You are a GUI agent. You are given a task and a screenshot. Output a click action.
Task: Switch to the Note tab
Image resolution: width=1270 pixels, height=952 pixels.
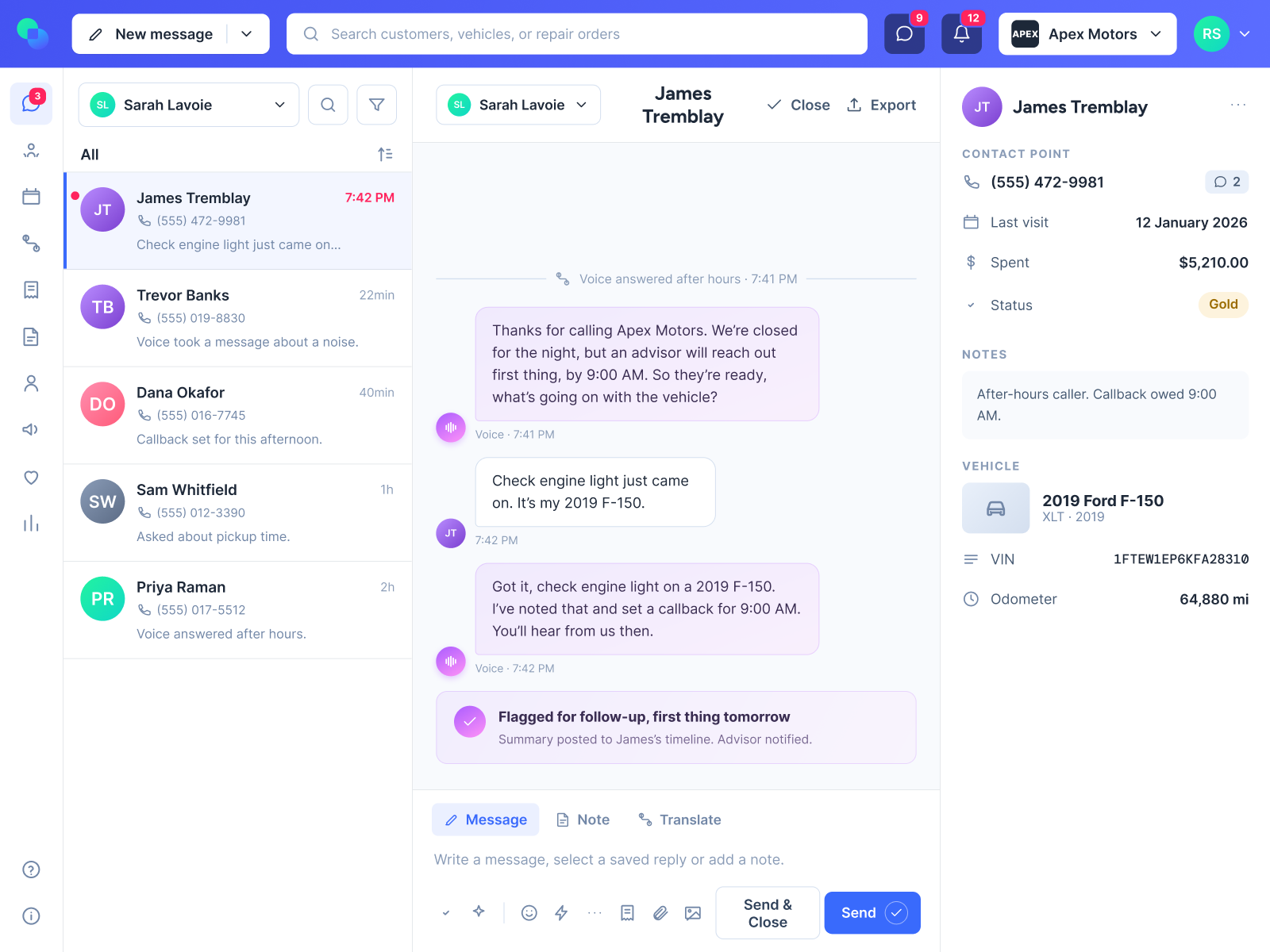coord(583,820)
